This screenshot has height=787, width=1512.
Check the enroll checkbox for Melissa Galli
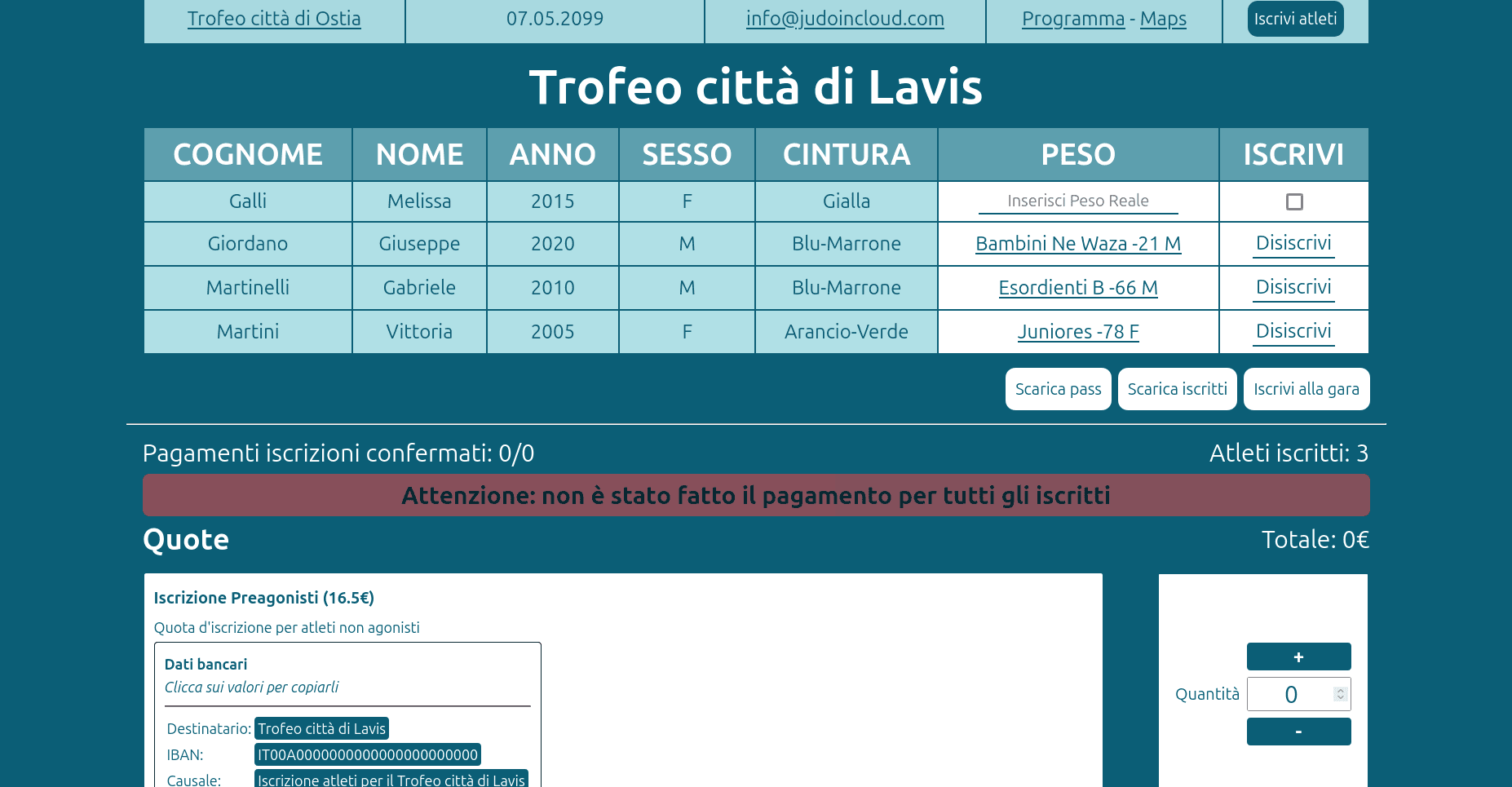pos(1293,201)
